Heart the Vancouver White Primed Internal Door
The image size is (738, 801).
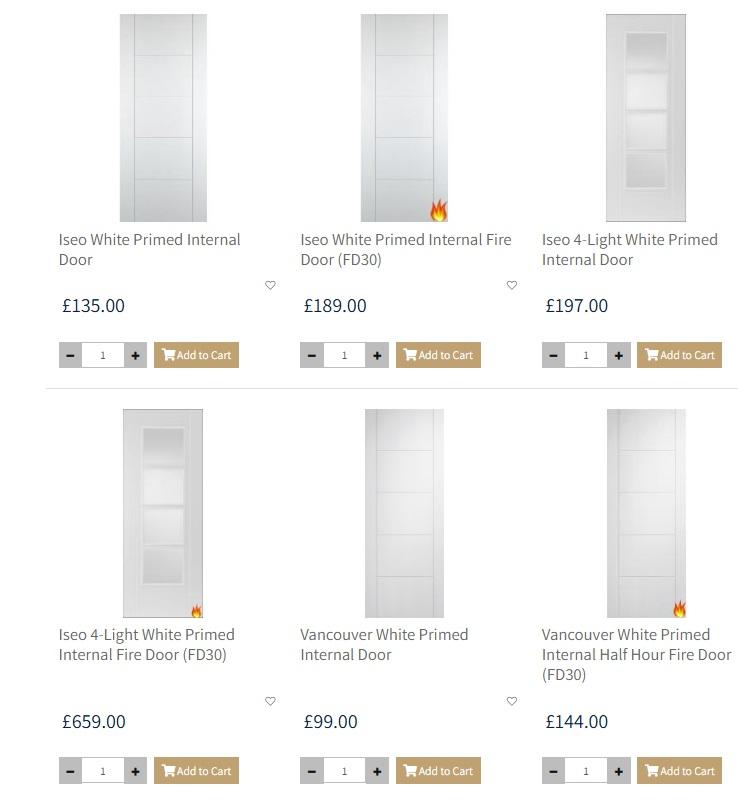(x=512, y=701)
